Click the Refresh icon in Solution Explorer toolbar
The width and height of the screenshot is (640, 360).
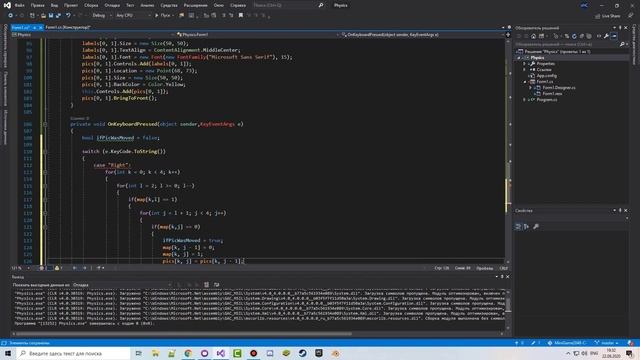pos(574,36)
